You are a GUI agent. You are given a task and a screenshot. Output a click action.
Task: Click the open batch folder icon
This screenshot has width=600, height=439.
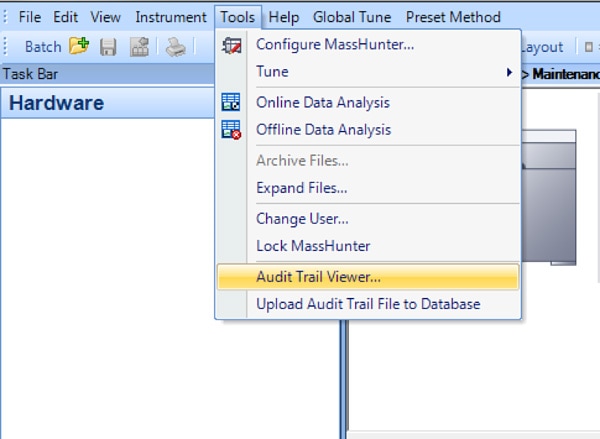pos(79,47)
